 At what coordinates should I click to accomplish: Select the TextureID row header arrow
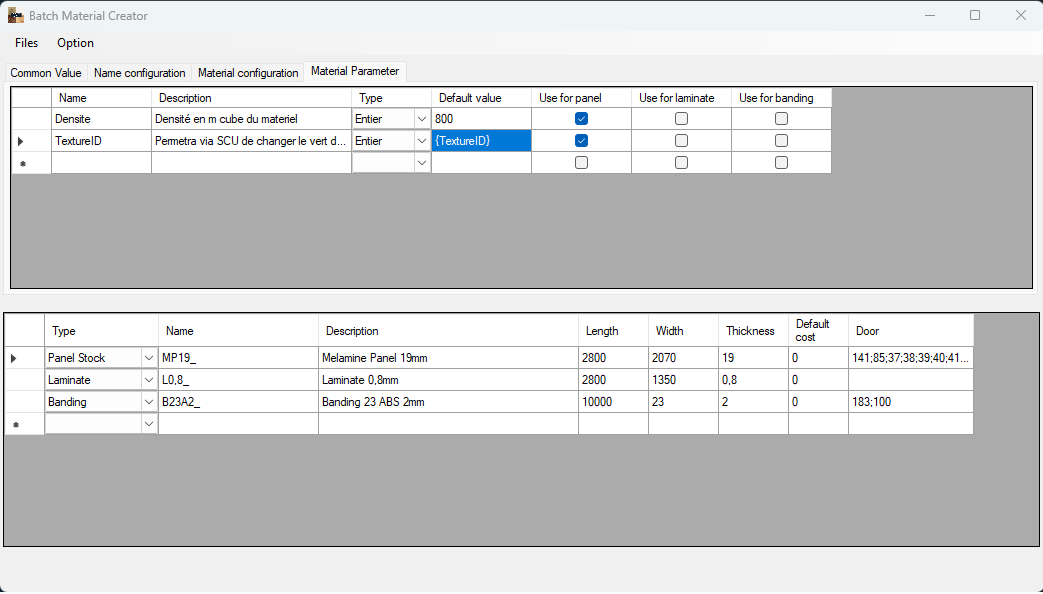click(31, 141)
